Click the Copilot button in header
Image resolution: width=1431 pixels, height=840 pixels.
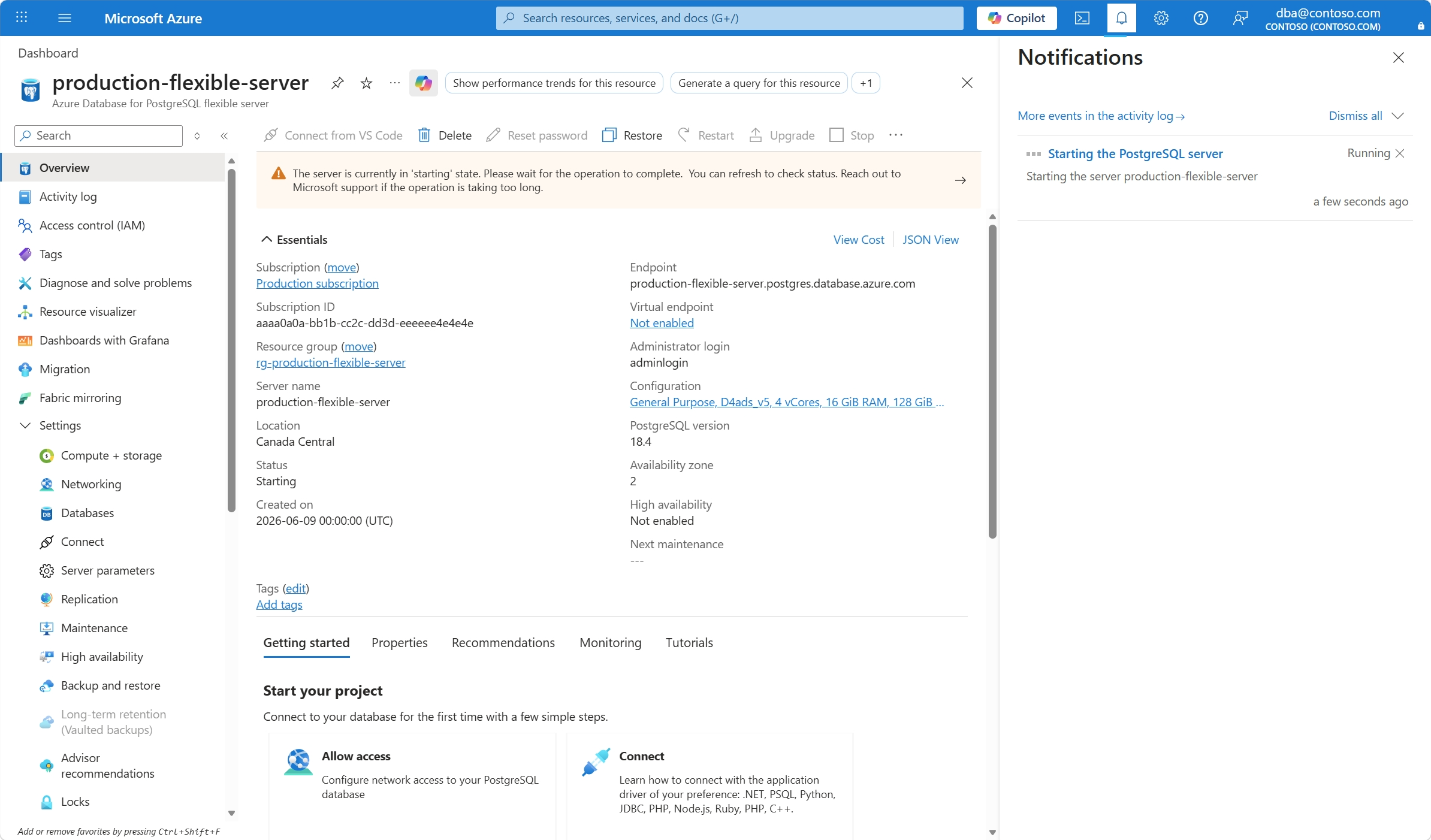1017,18
